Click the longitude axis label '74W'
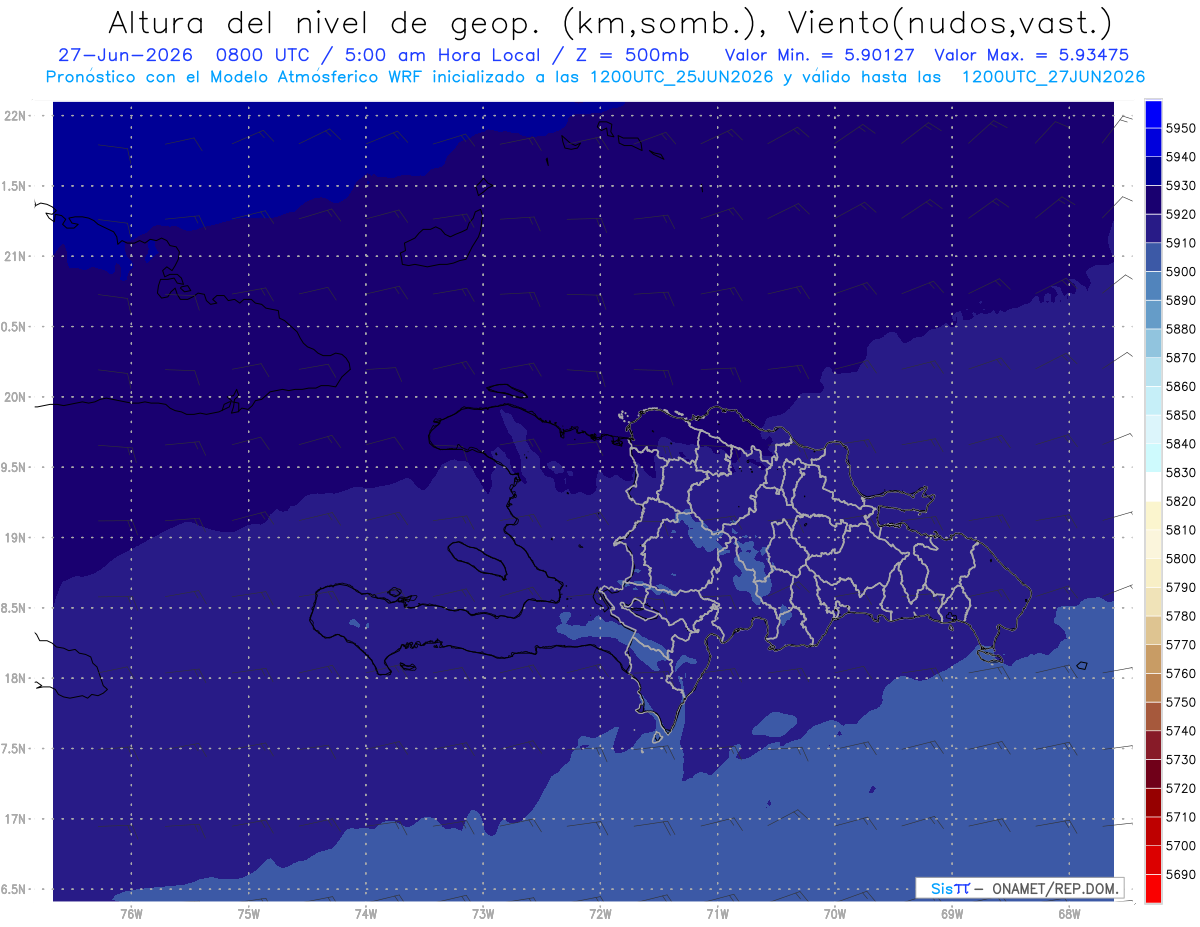Screen dimensions: 1200x927 point(365,913)
